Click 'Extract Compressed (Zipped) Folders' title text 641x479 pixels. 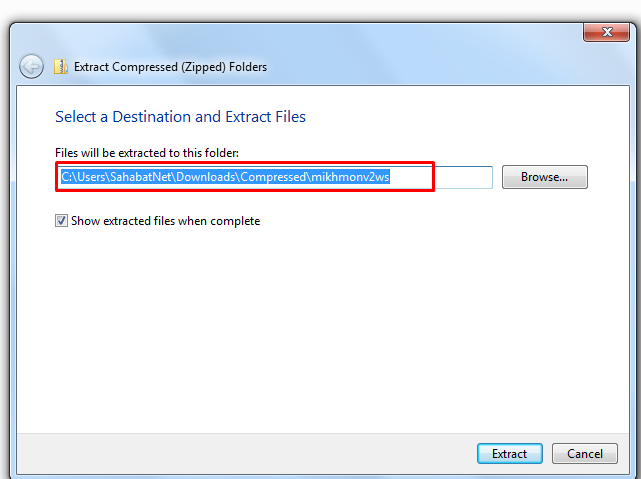click(174, 67)
